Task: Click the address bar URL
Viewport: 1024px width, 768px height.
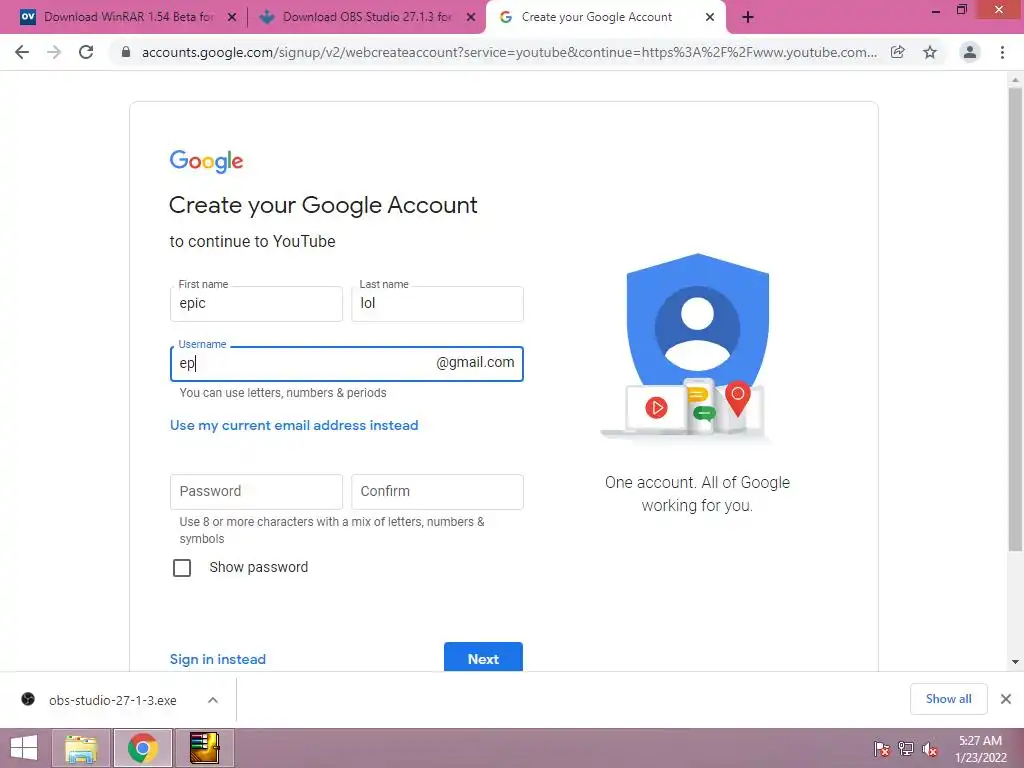Action: (x=509, y=52)
